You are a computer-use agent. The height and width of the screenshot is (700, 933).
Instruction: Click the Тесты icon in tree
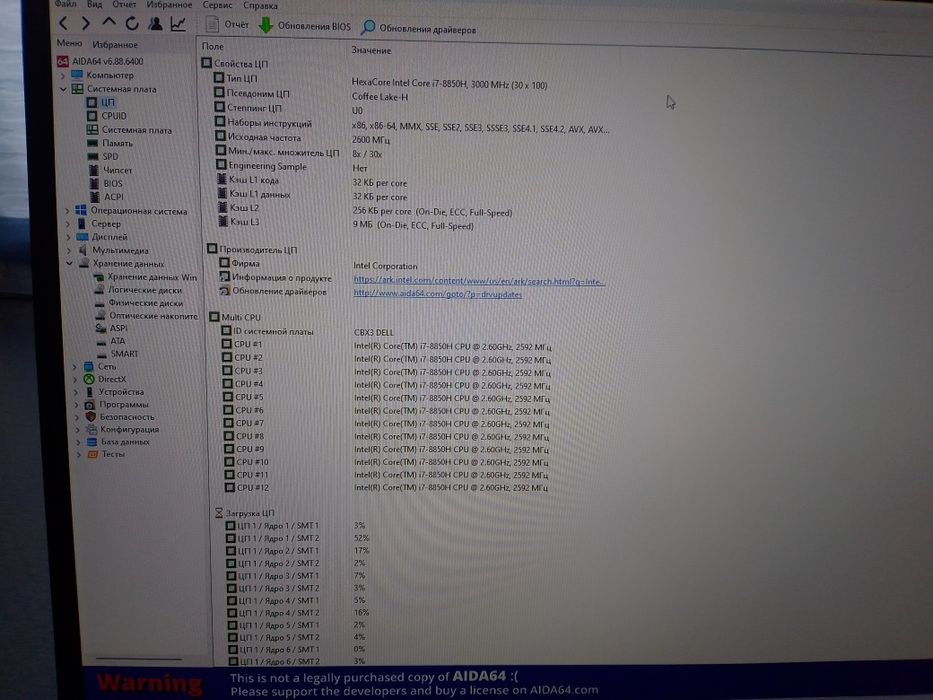pos(92,454)
